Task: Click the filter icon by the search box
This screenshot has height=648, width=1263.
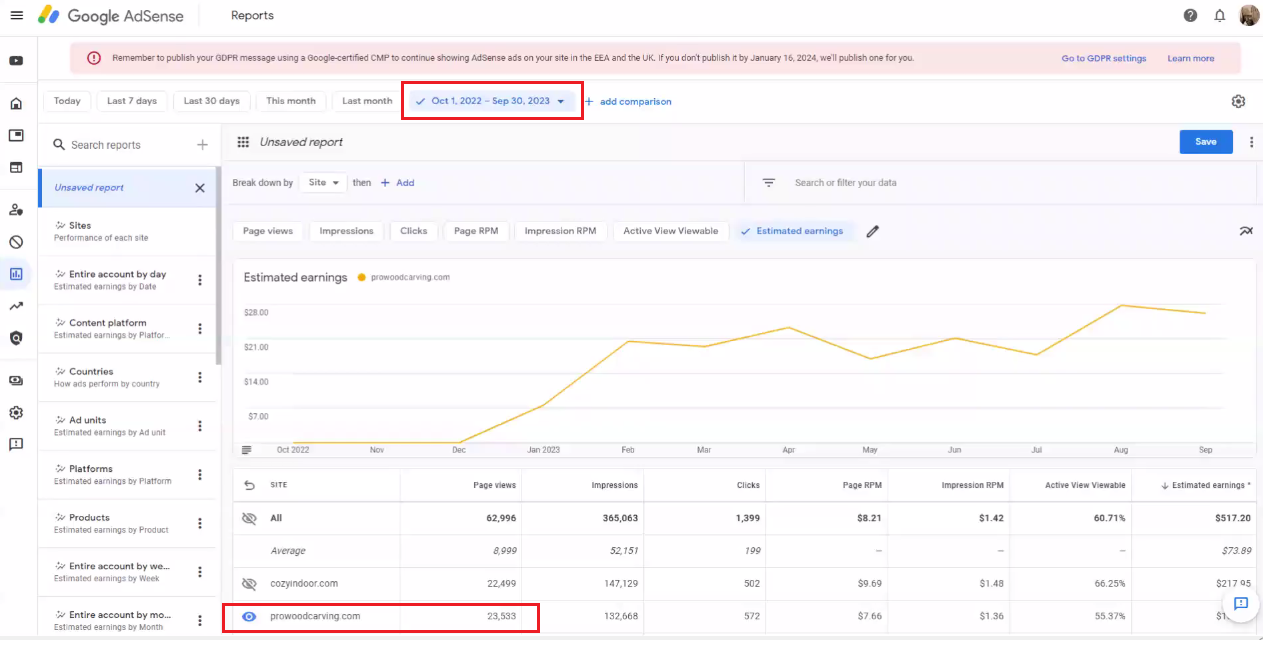Action: coord(769,183)
